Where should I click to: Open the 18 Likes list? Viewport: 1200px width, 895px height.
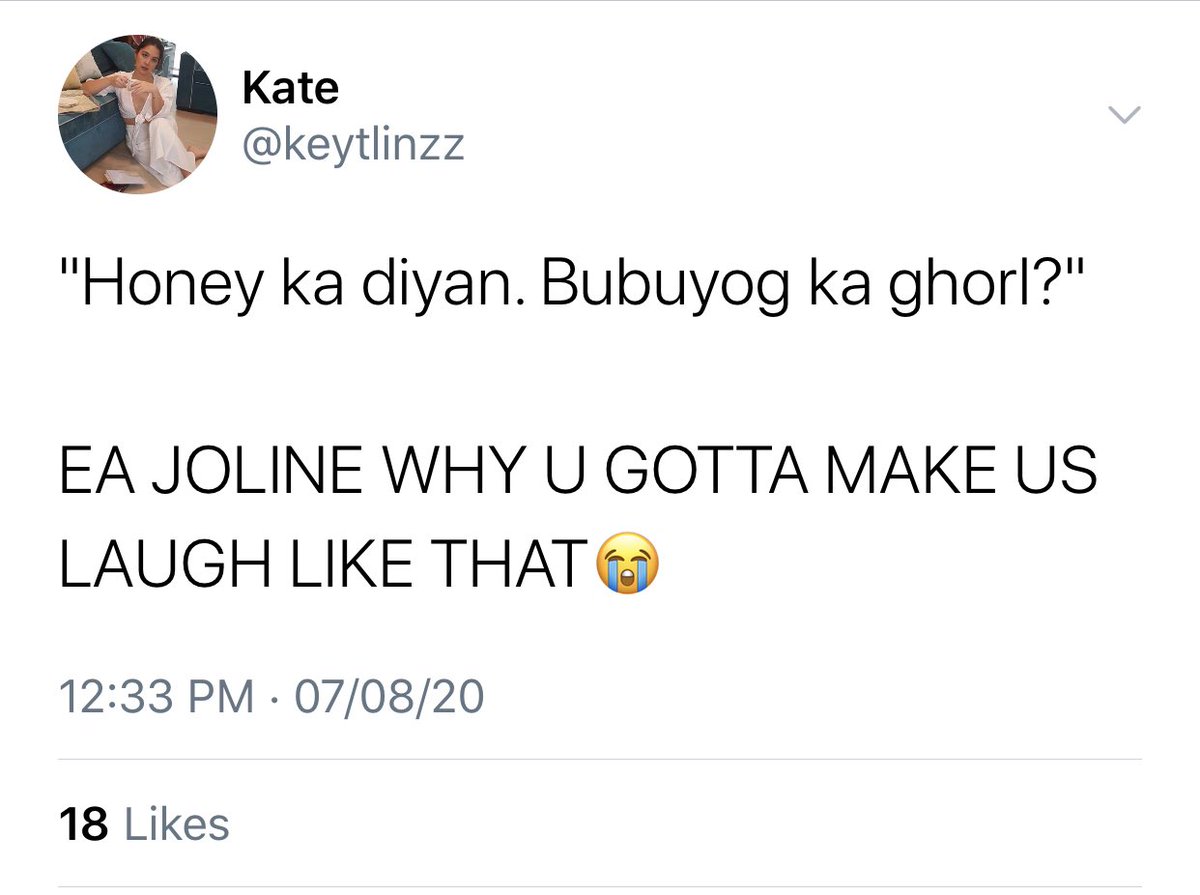click(144, 825)
